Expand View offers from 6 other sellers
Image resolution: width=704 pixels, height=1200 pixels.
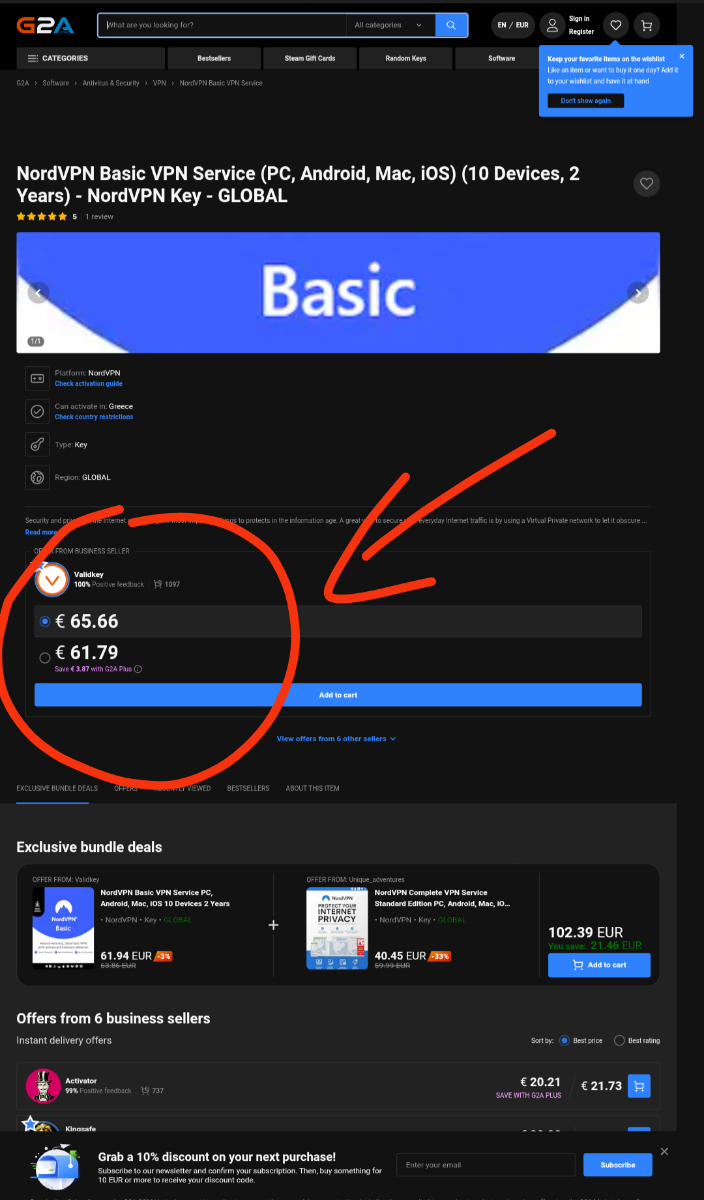click(x=337, y=739)
